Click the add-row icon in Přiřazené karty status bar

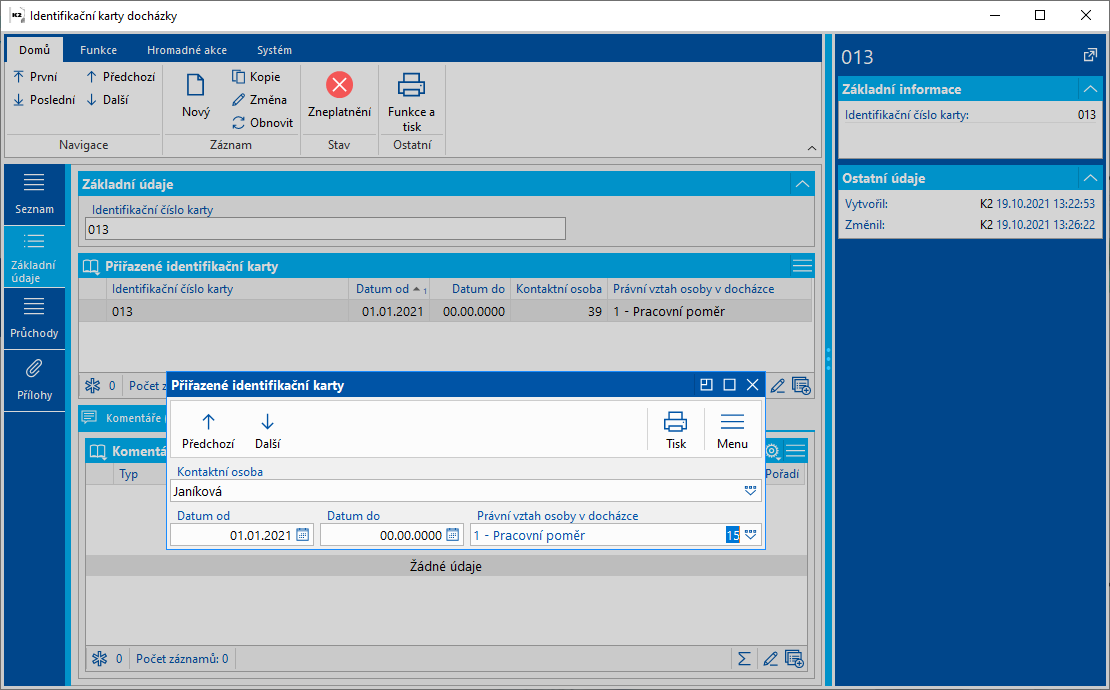coord(801,386)
